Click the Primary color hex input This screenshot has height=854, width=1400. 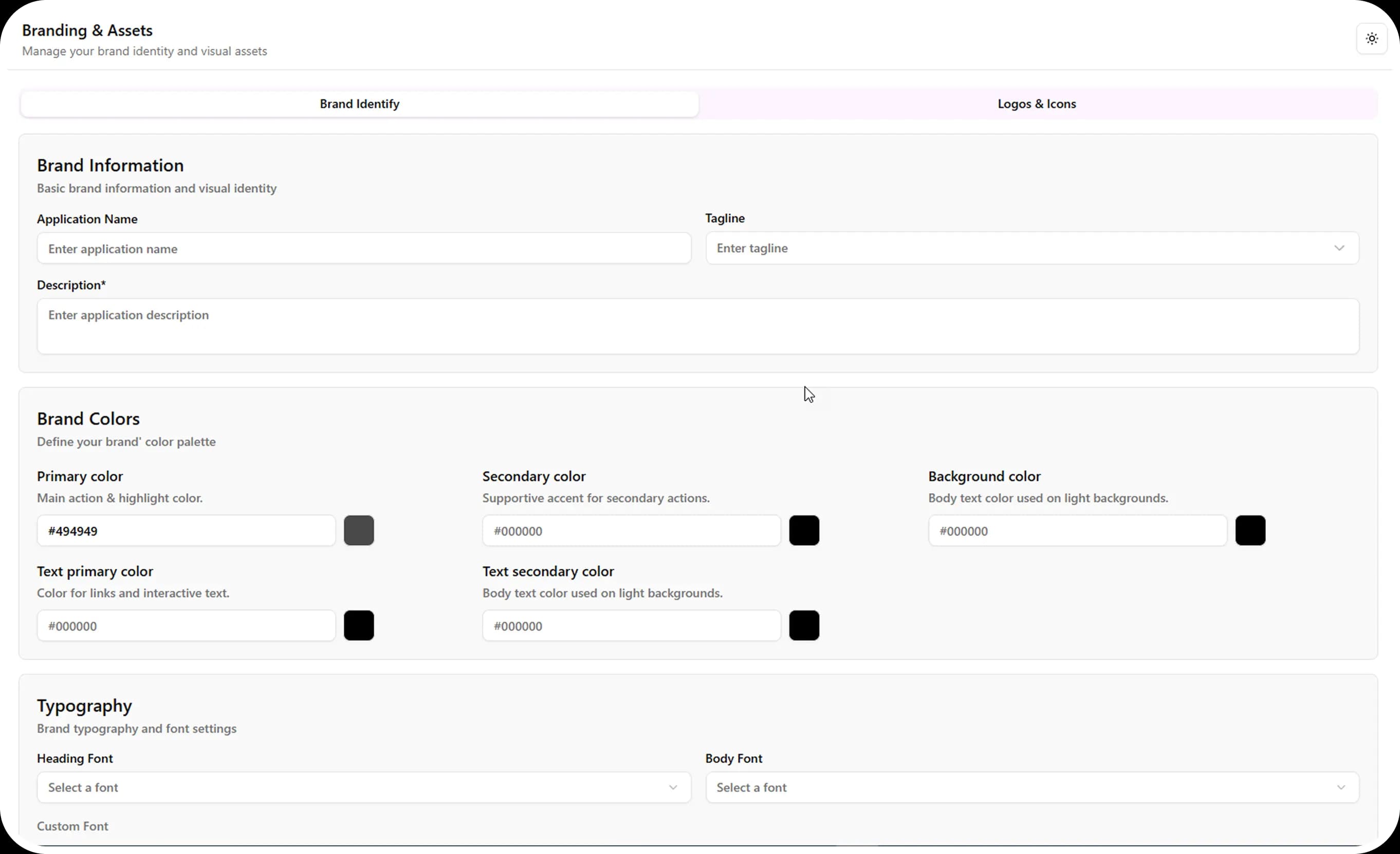186,531
